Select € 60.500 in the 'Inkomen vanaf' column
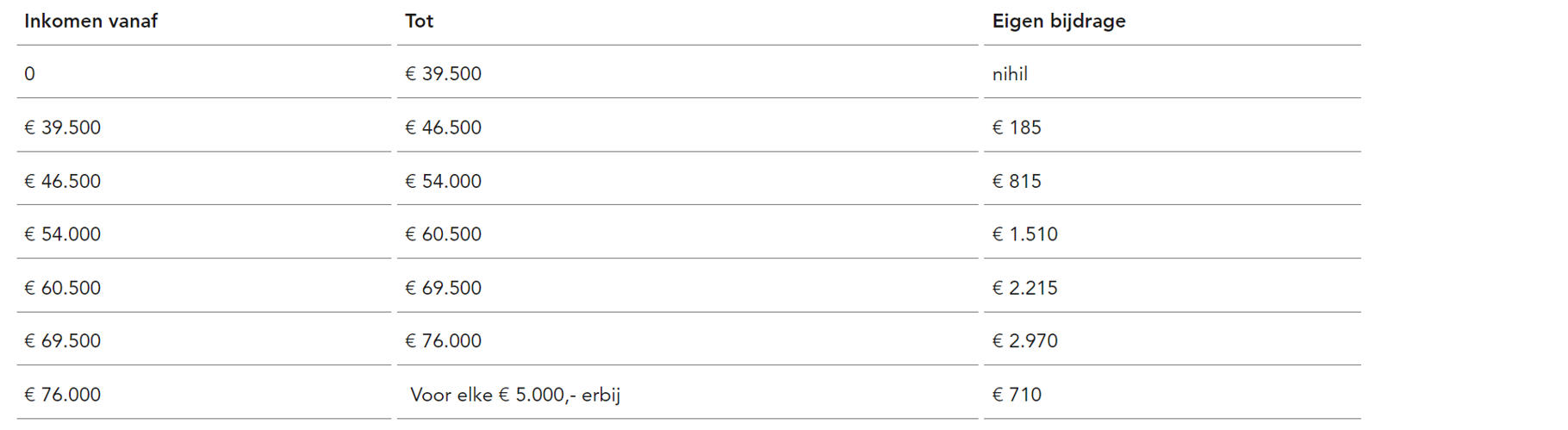Screen dimensions: 1568x430 coord(63,288)
